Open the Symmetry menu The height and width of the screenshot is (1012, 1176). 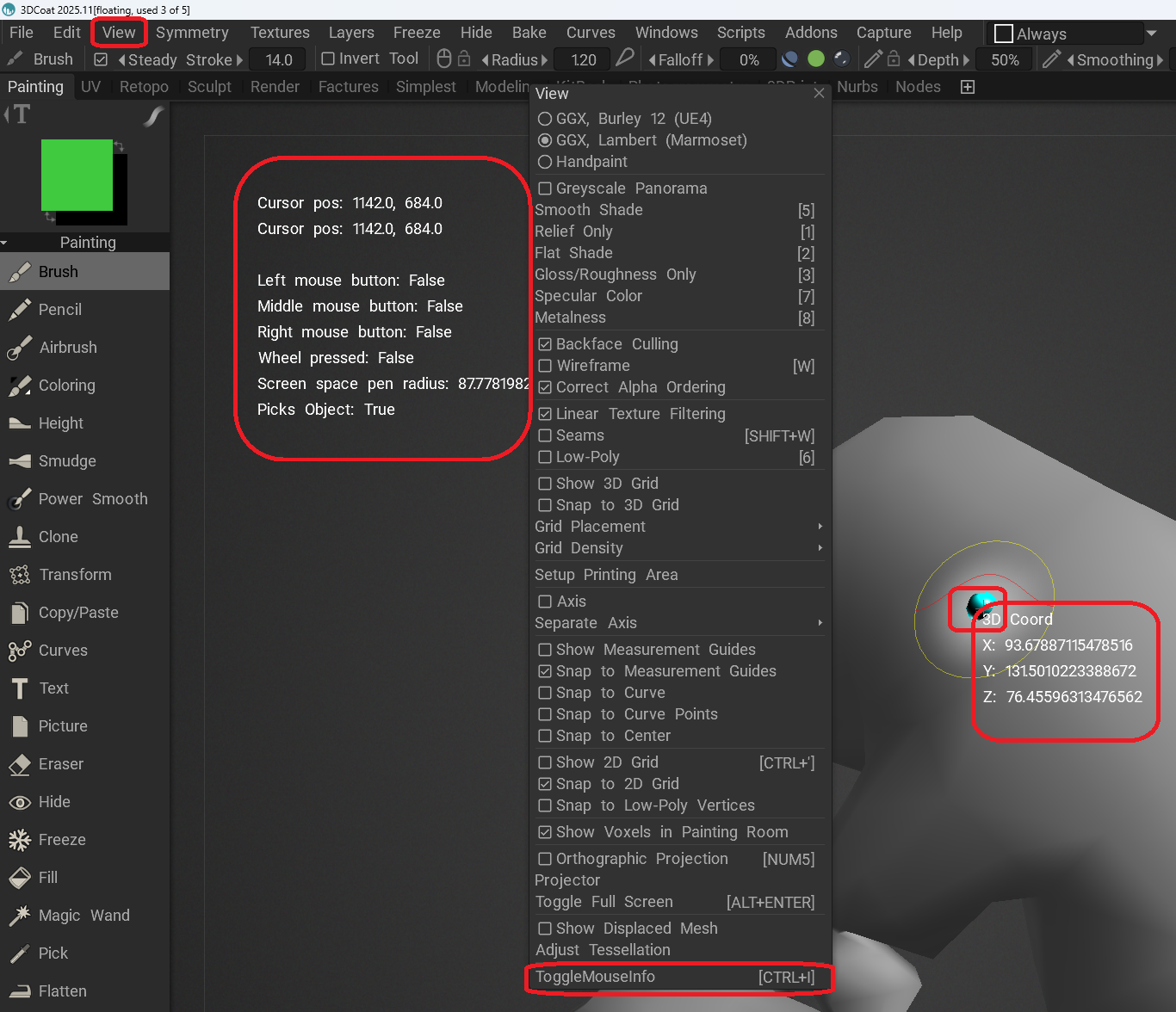click(x=192, y=33)
